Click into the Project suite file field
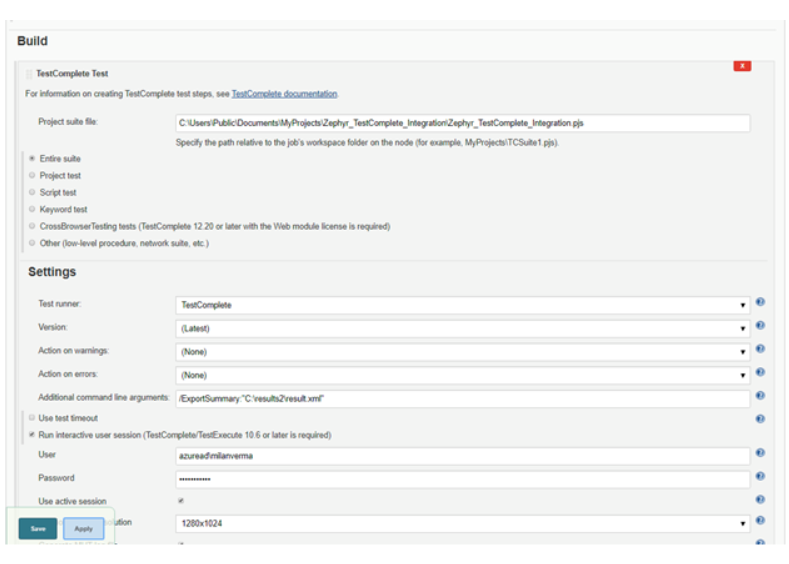This screenshot has width=789, height=564. (x=462, y=123)
